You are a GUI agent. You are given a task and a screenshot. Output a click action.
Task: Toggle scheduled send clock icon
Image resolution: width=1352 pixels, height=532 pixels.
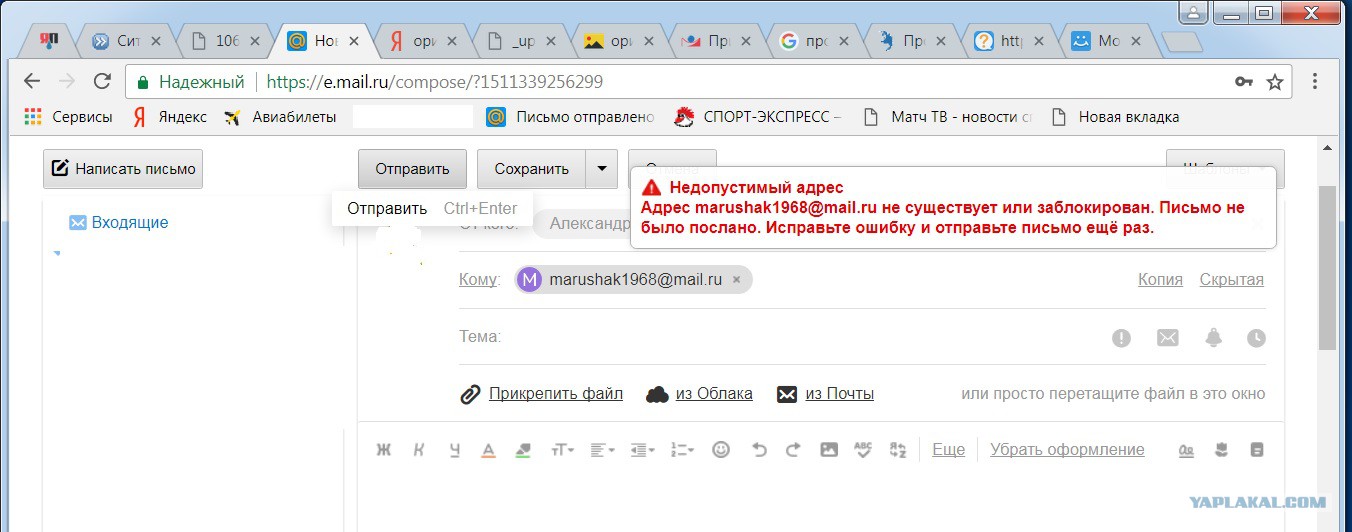1256,338
